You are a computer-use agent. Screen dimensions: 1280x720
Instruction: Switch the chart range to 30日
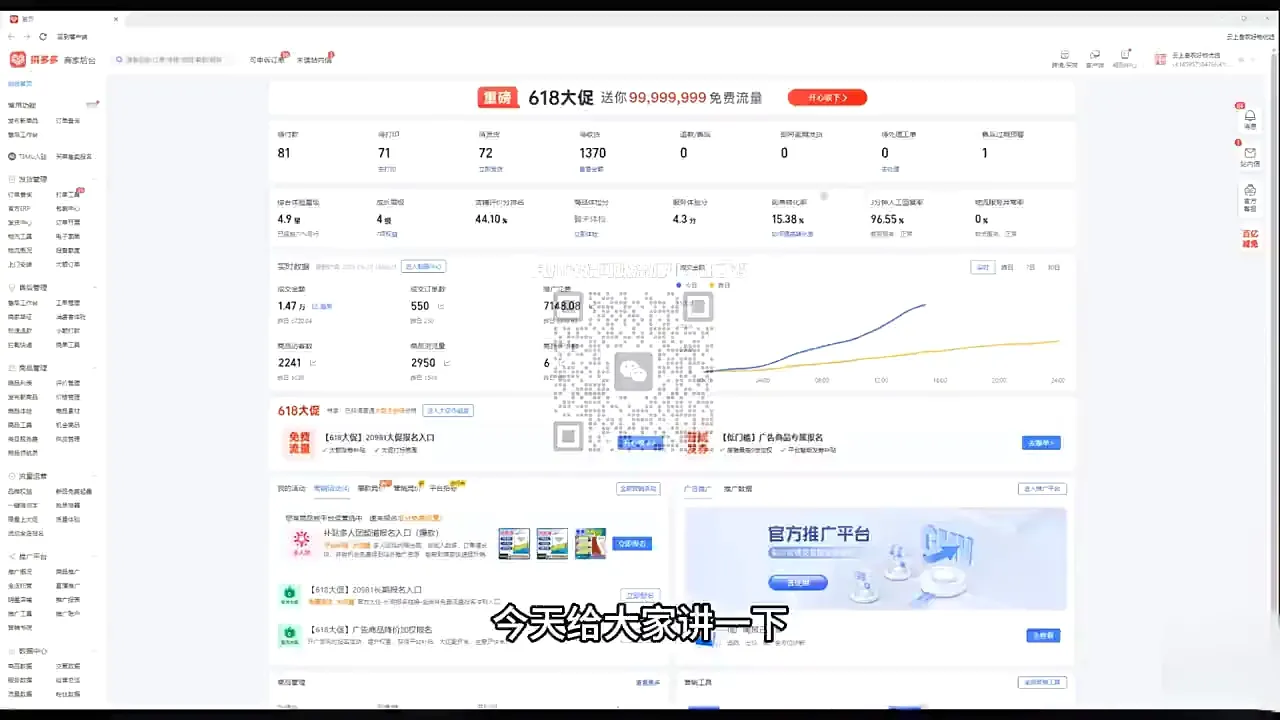point(1055,267)
